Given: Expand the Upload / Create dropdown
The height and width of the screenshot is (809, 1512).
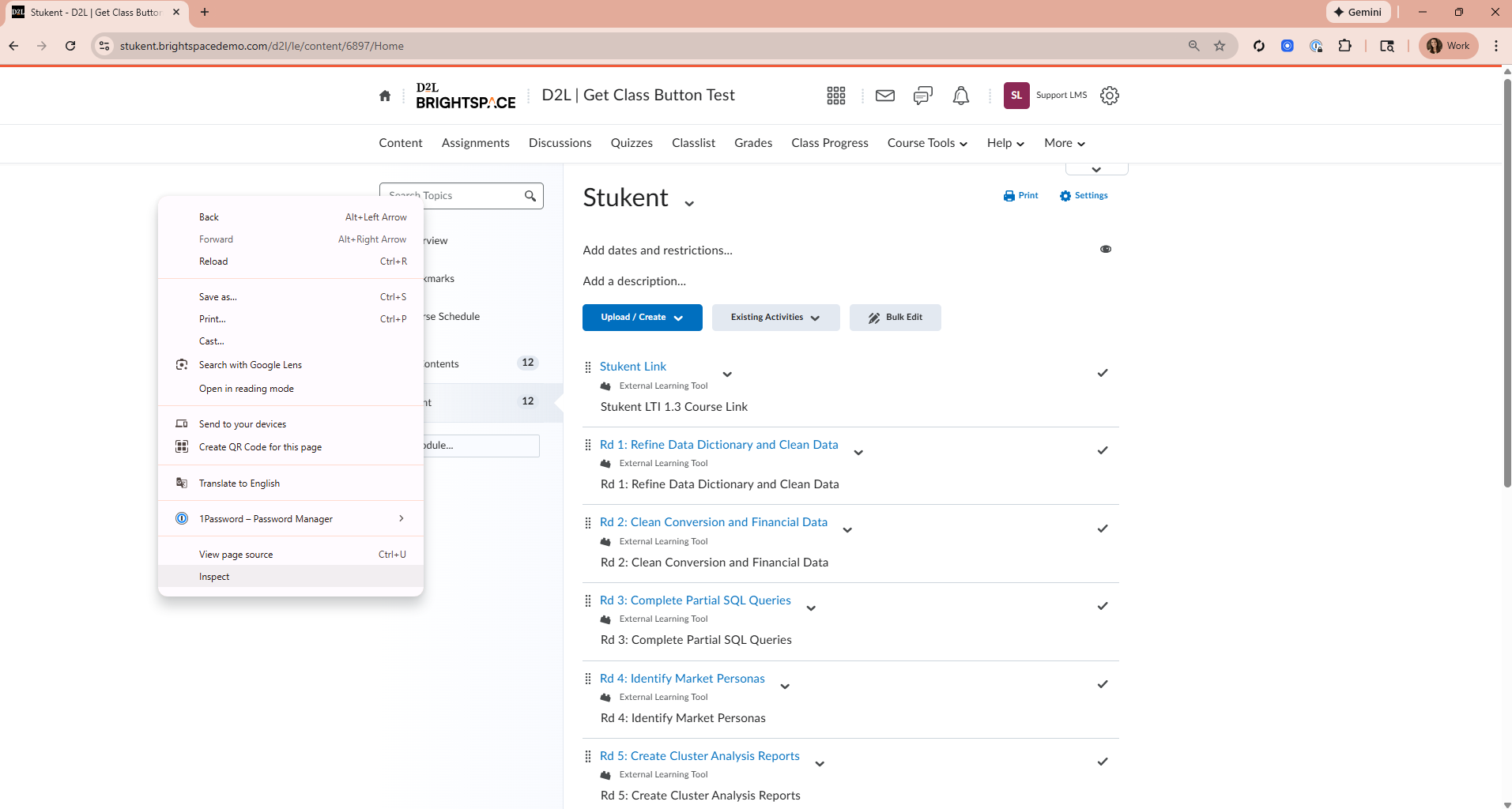Looking at the screenshot, I should click(x=642, y=318).
